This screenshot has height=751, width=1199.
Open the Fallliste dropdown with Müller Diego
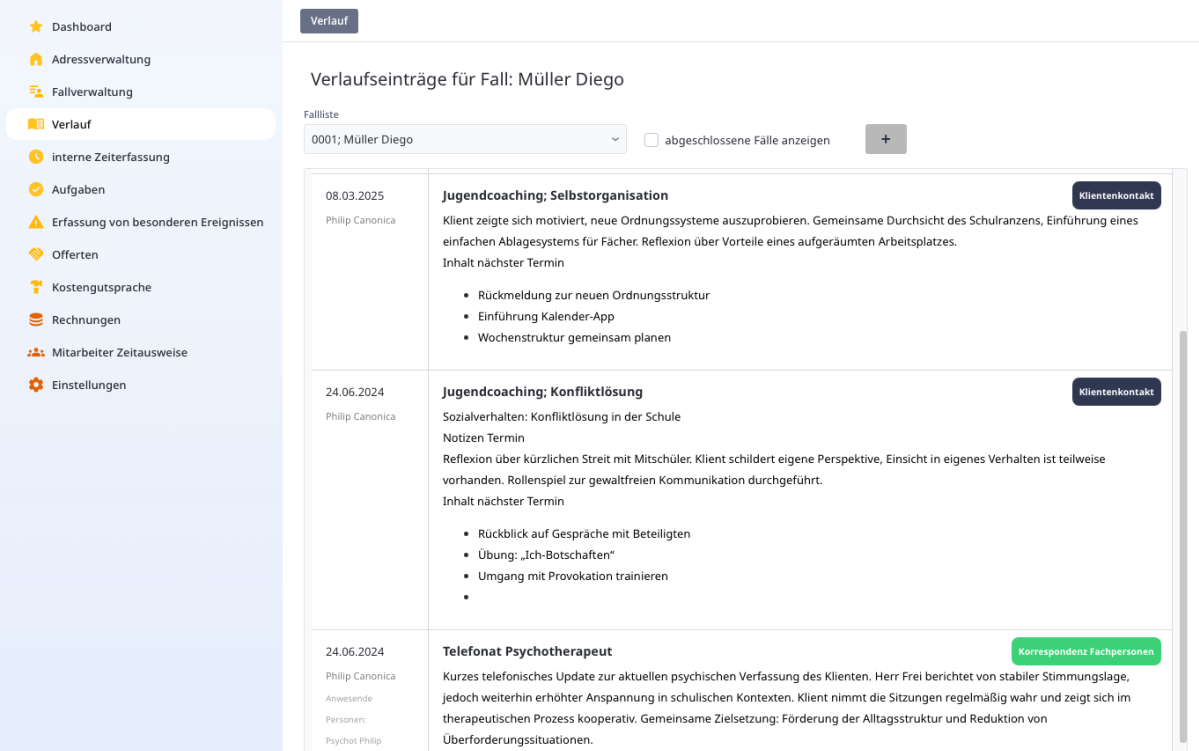[465, 139]
